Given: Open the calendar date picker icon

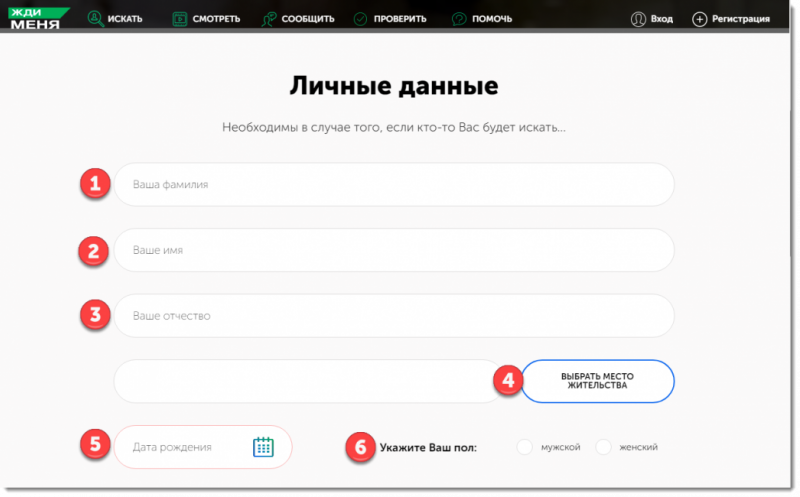Looking at the screenshot, I should pos(263,446).
